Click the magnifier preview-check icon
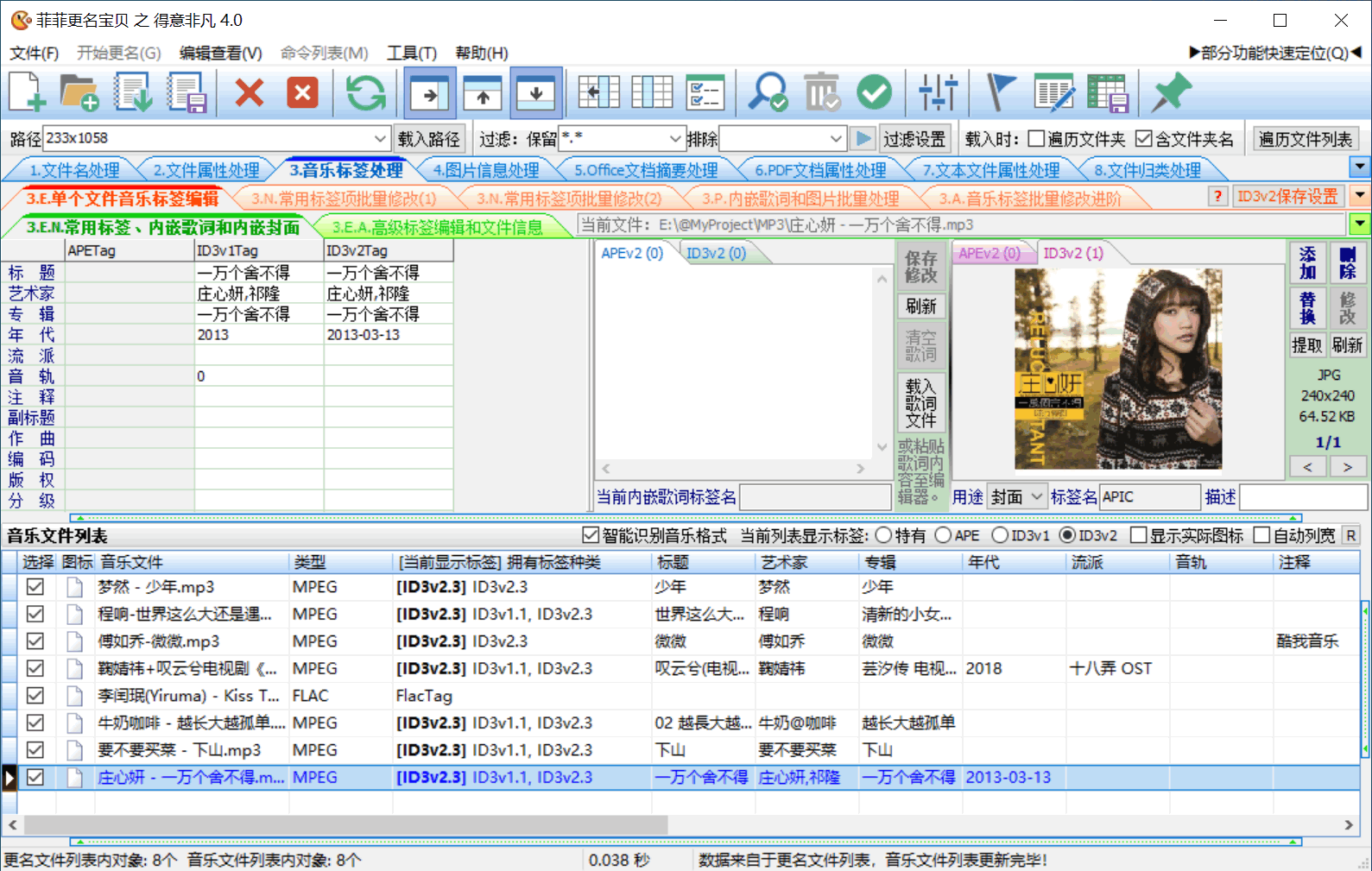1372x871 pixels. click(767, 92)
